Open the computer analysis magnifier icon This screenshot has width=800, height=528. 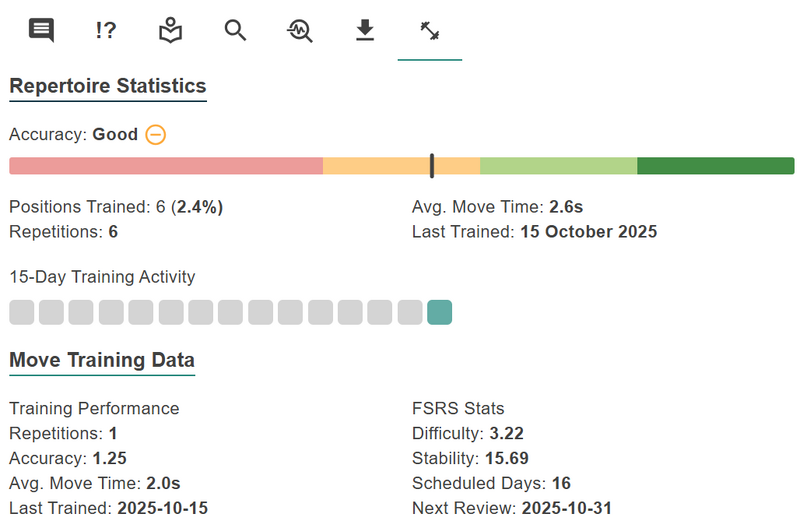300,31
